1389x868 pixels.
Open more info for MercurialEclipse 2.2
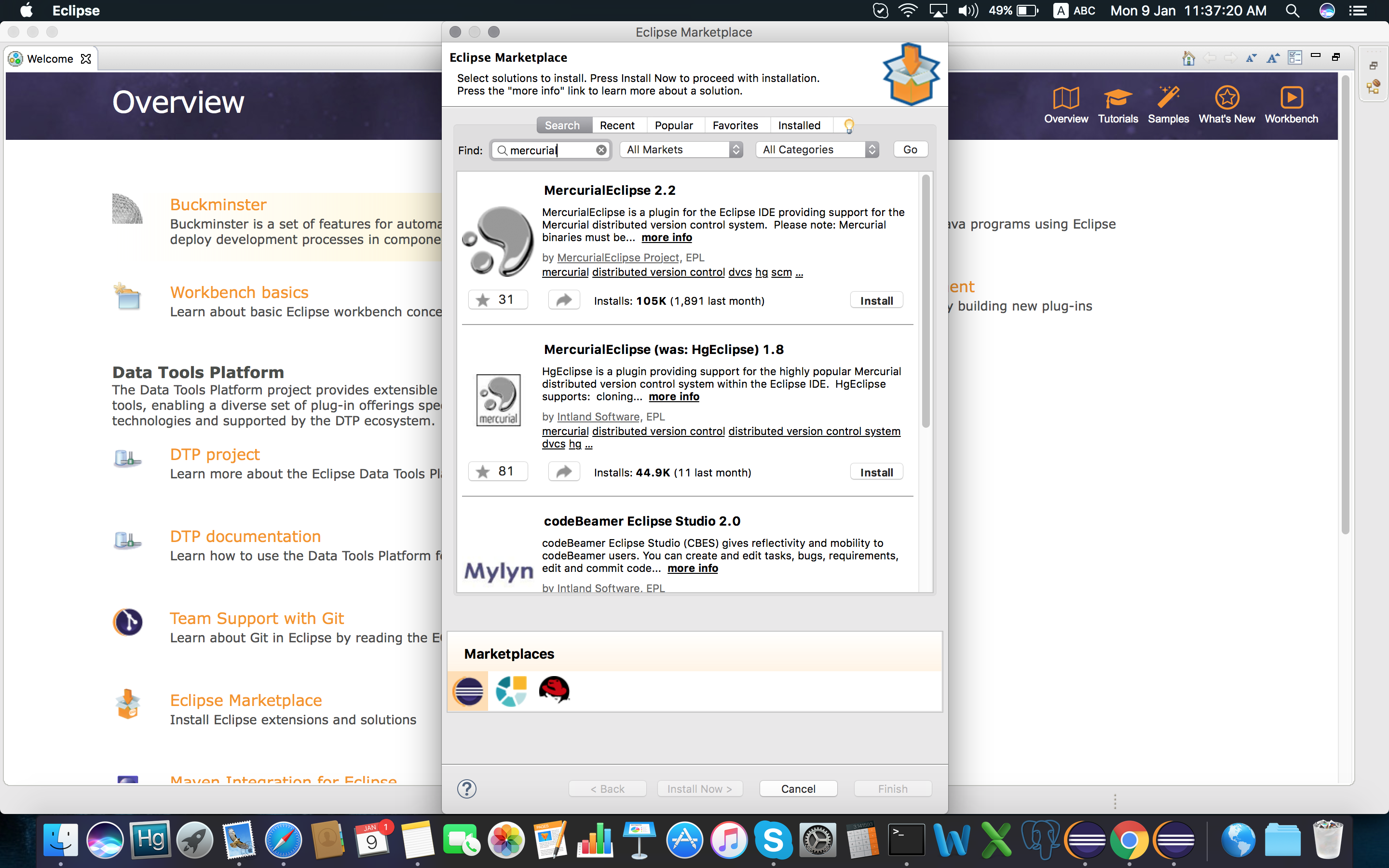pyautogui.click(x=667, y=238)
